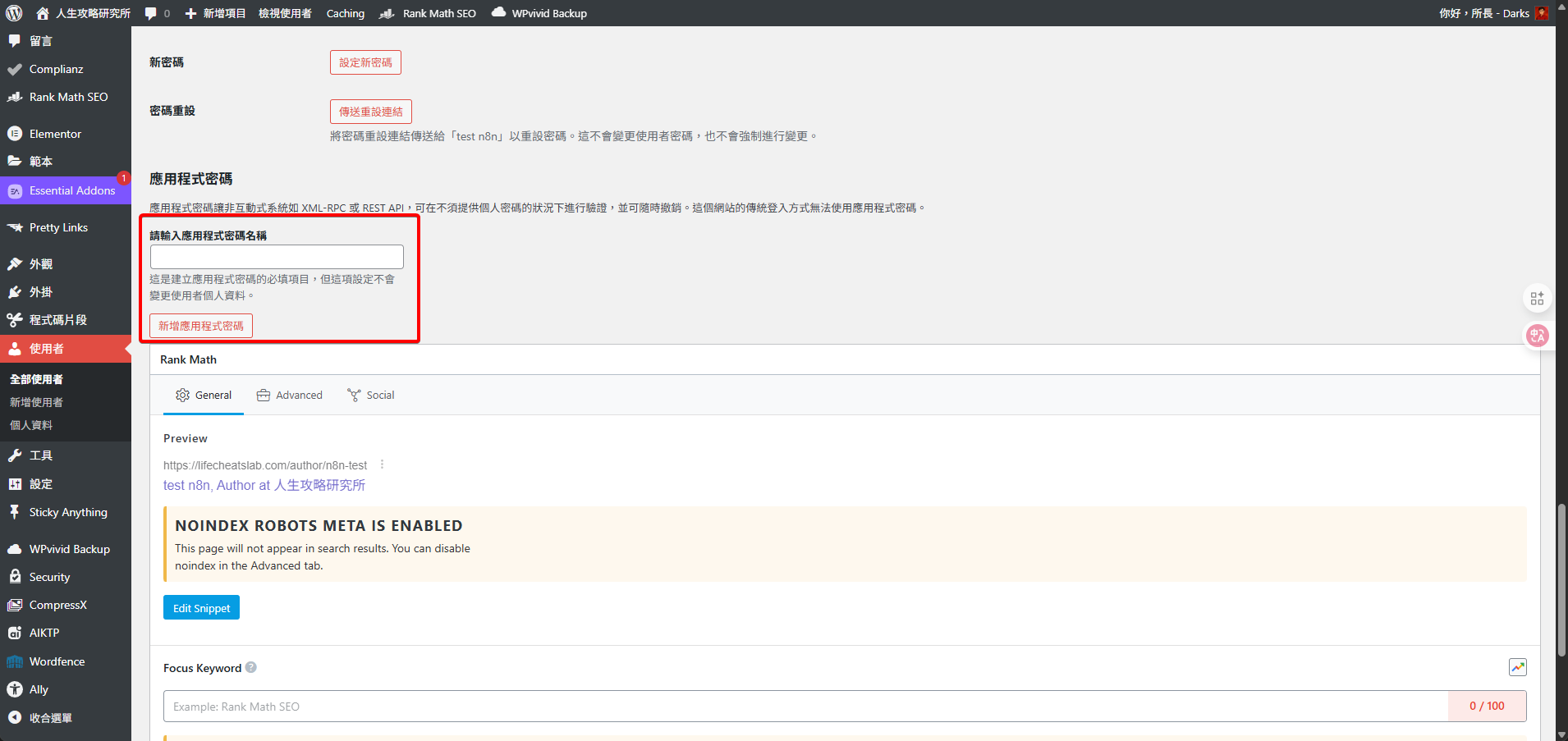
Task: Click the send password reset link button
Action: (x=371, y=112)
